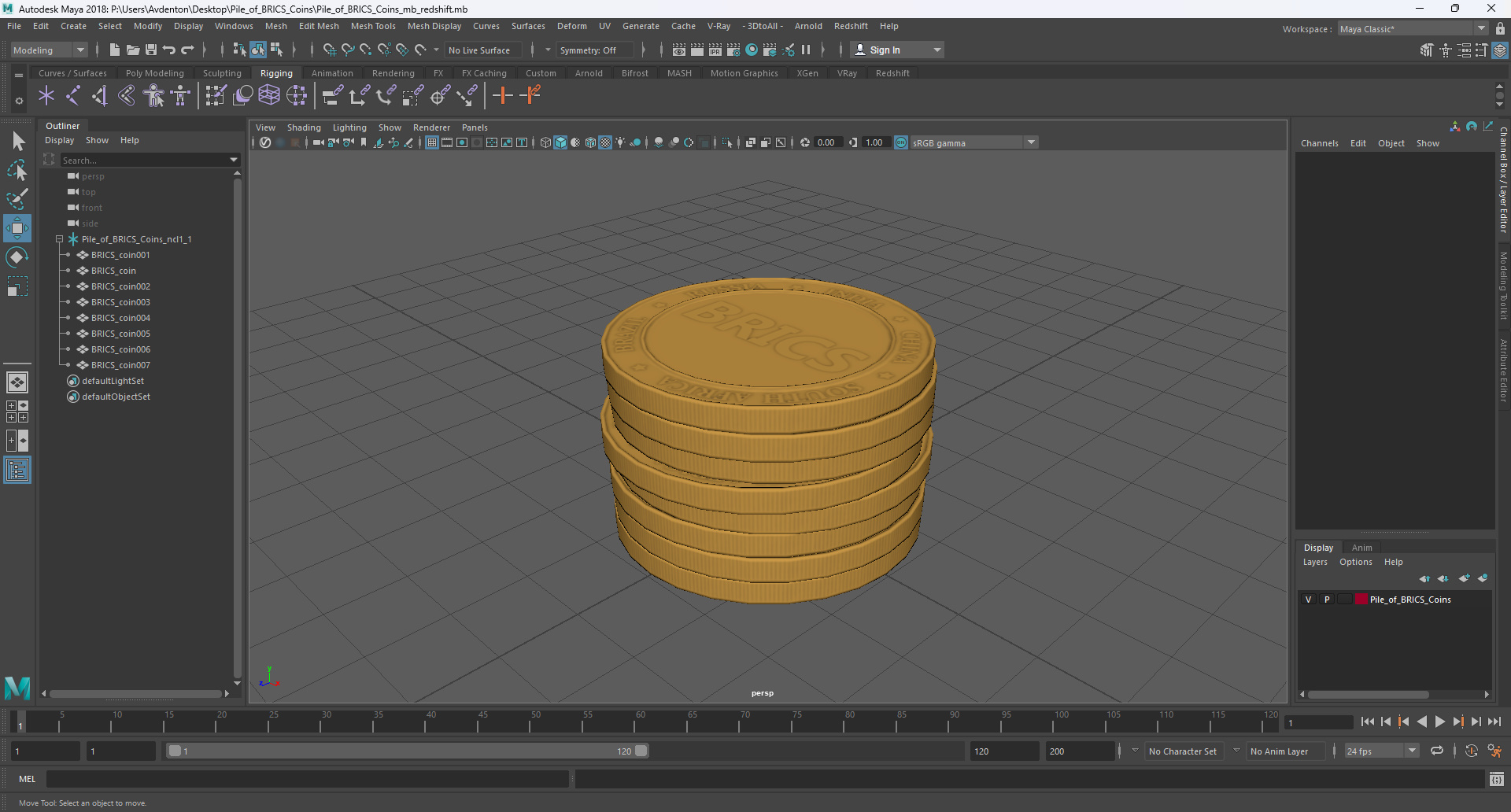
Task: Open the Symmetry: Off dropdown
Action: coord(594,50)
